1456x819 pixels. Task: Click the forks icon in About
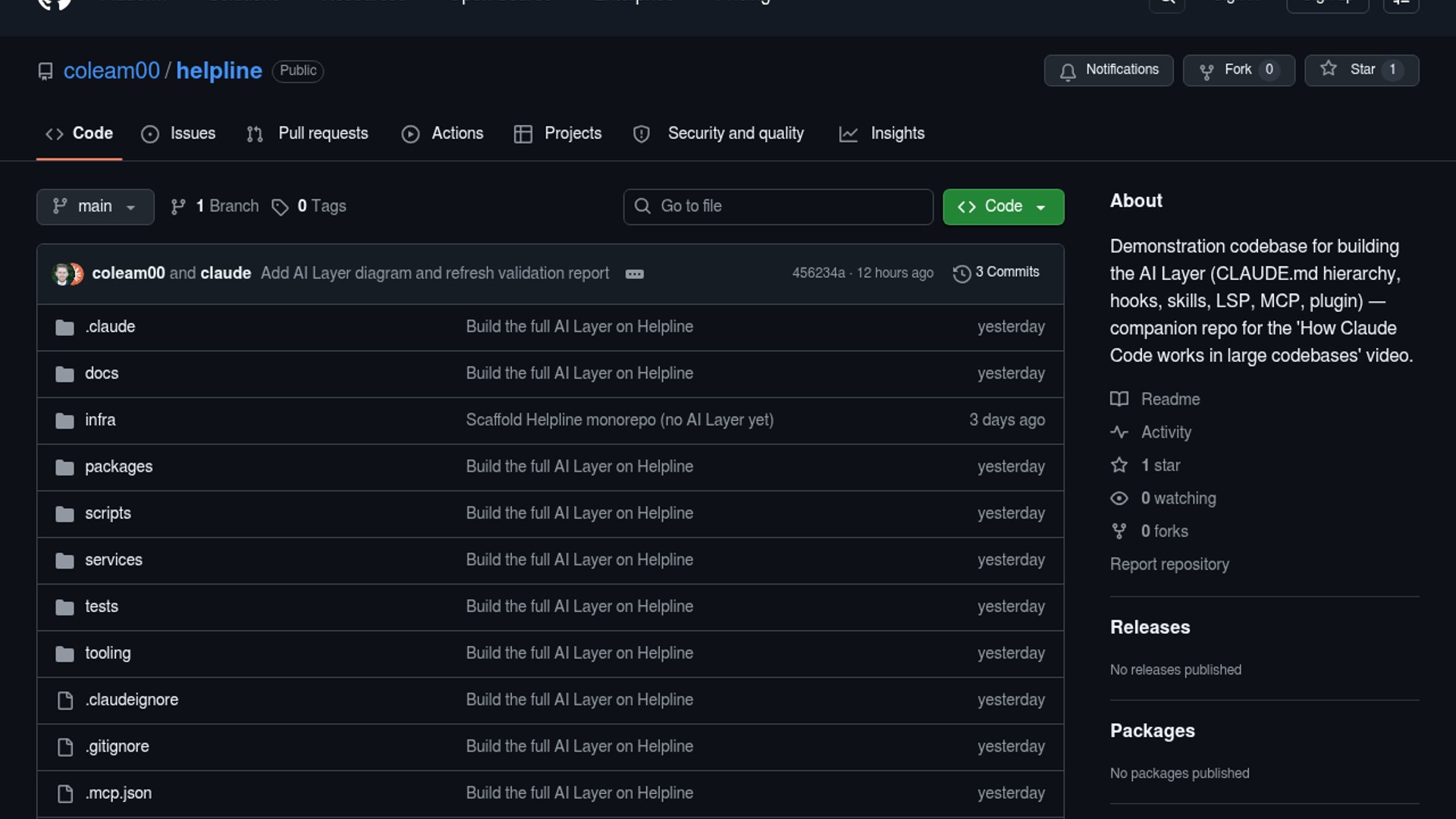(x=1119, y=532)
